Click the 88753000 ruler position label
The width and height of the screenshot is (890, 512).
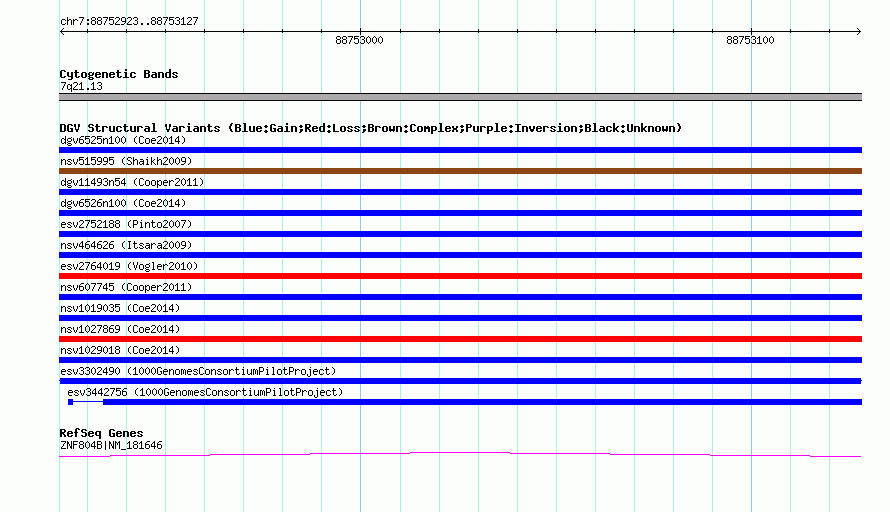359,40
